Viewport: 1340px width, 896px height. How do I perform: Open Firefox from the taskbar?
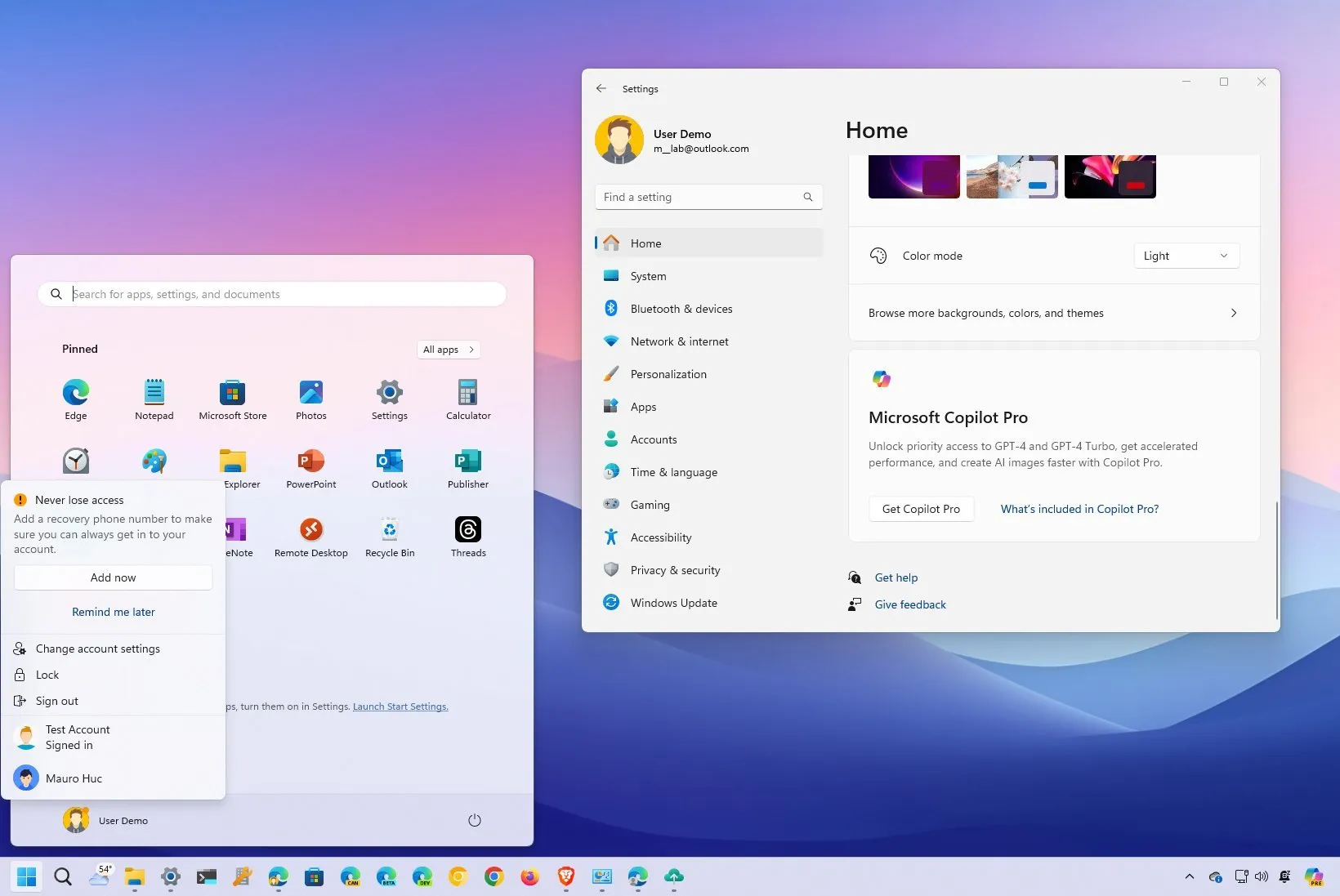pyautogui.click(x=530, y=877)
